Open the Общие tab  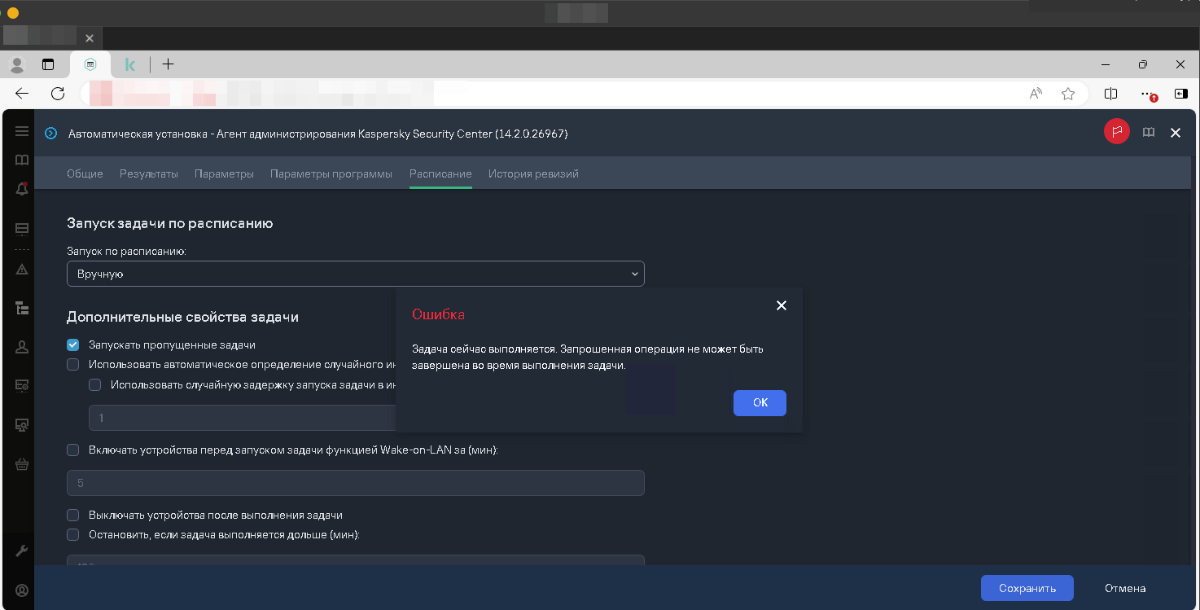tap(85, 174)
